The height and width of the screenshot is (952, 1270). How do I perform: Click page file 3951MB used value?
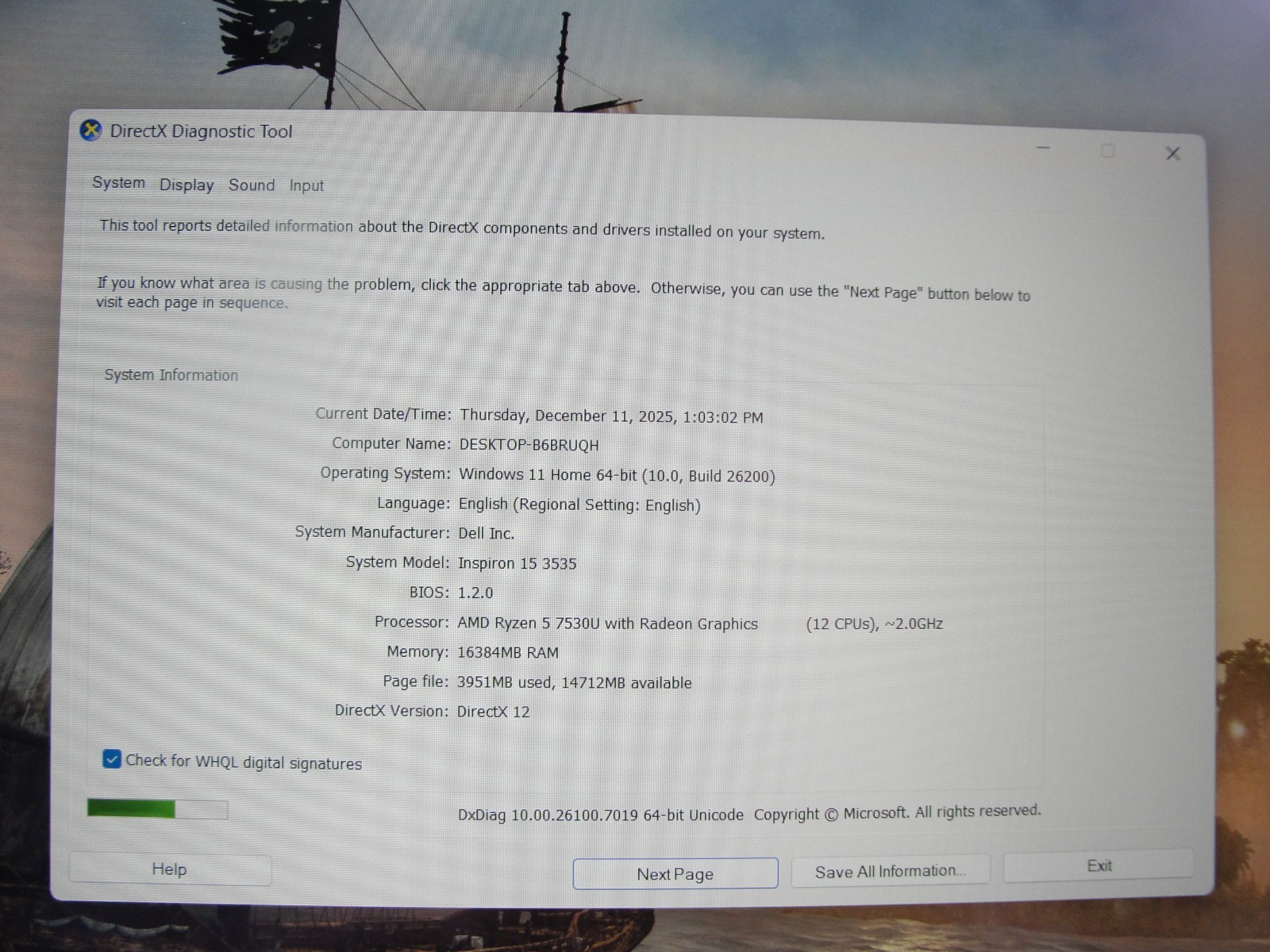pyautogui.click(x=574, y=682)
